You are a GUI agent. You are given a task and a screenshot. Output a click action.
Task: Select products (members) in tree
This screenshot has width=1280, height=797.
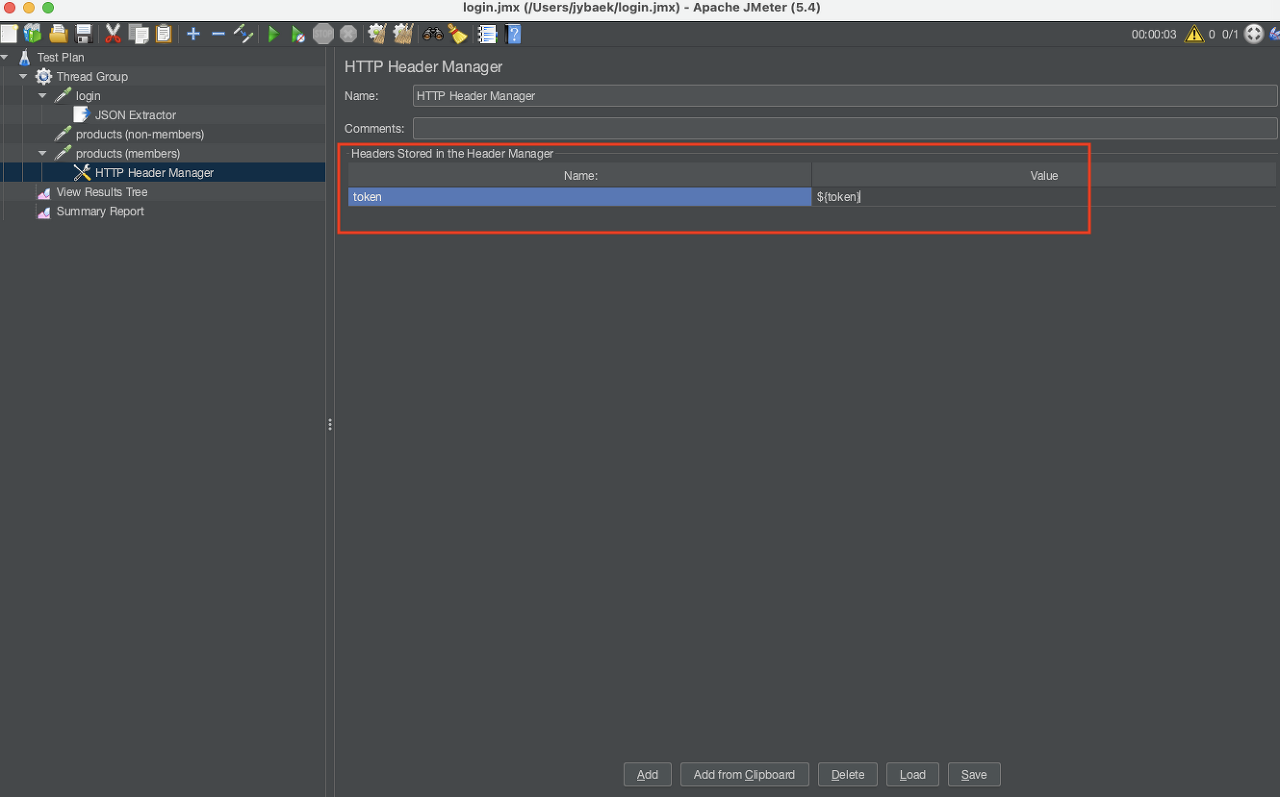coord(128,153)
